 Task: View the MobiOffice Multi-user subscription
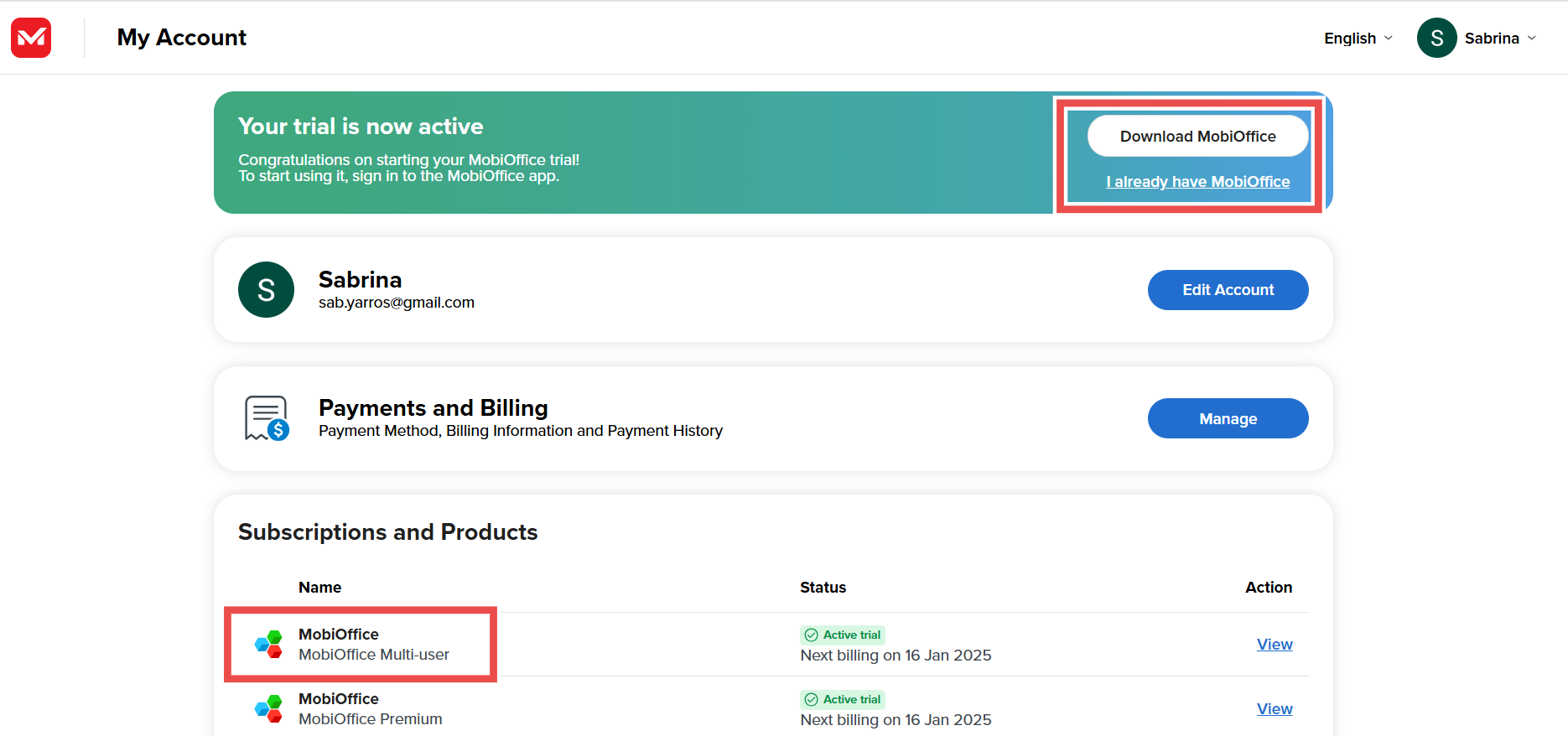[1274, 644]
